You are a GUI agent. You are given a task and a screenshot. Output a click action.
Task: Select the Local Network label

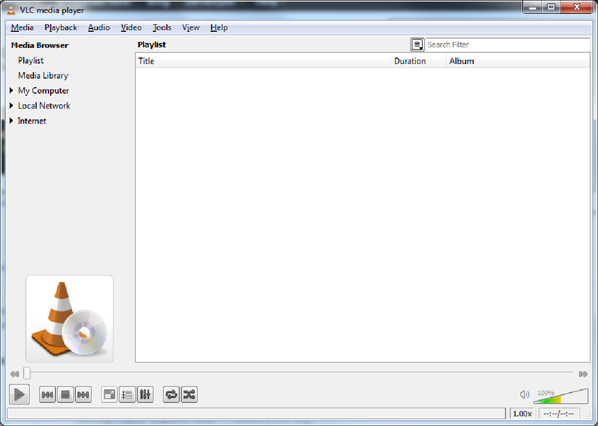pyautogui.click(x=44, y=106)
